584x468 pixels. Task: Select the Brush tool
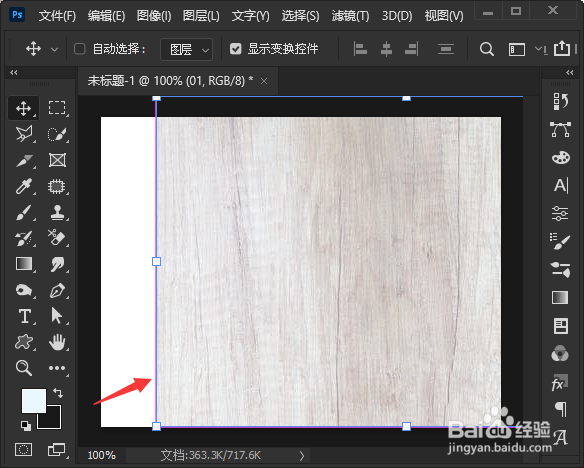point(23,212)
